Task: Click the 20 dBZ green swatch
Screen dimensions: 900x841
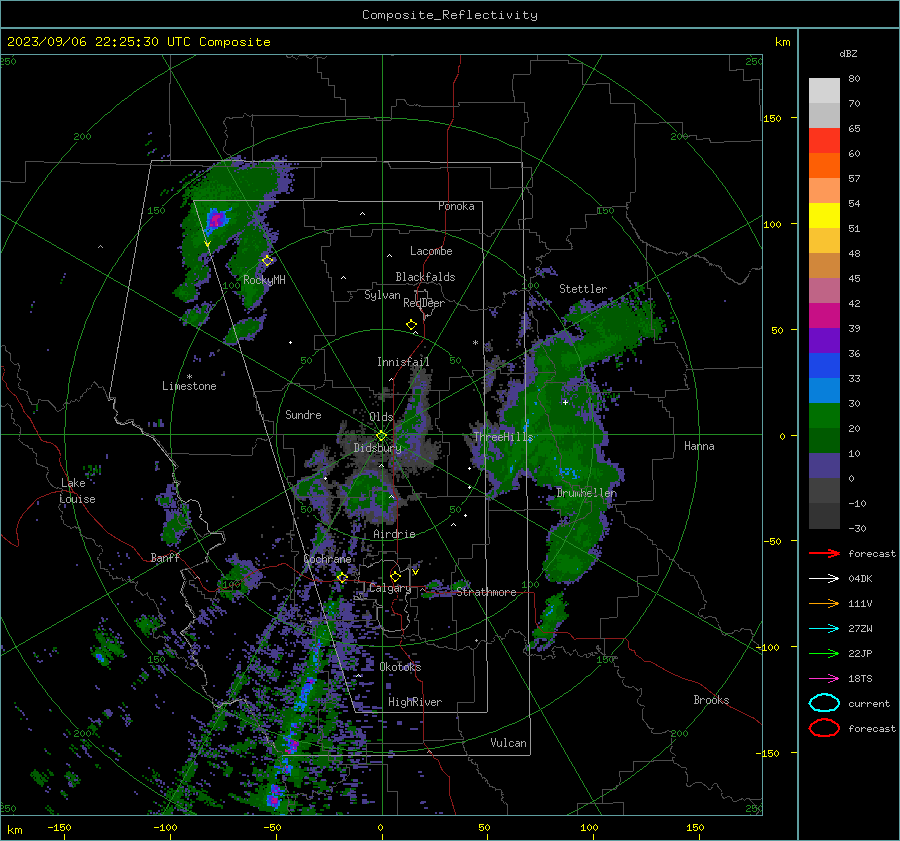Action: click(824, 415)
